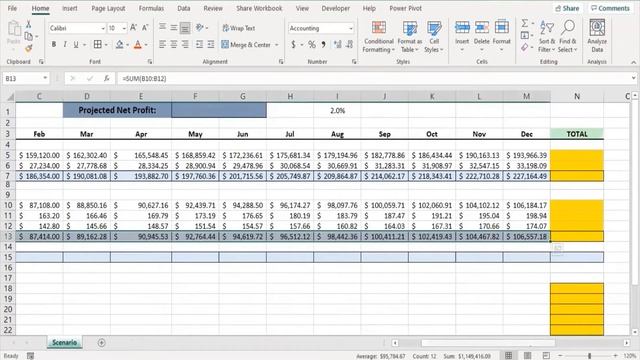Open Format as Table gallery
The width and height of the screenshot is (640, 360).
point(410,36)
